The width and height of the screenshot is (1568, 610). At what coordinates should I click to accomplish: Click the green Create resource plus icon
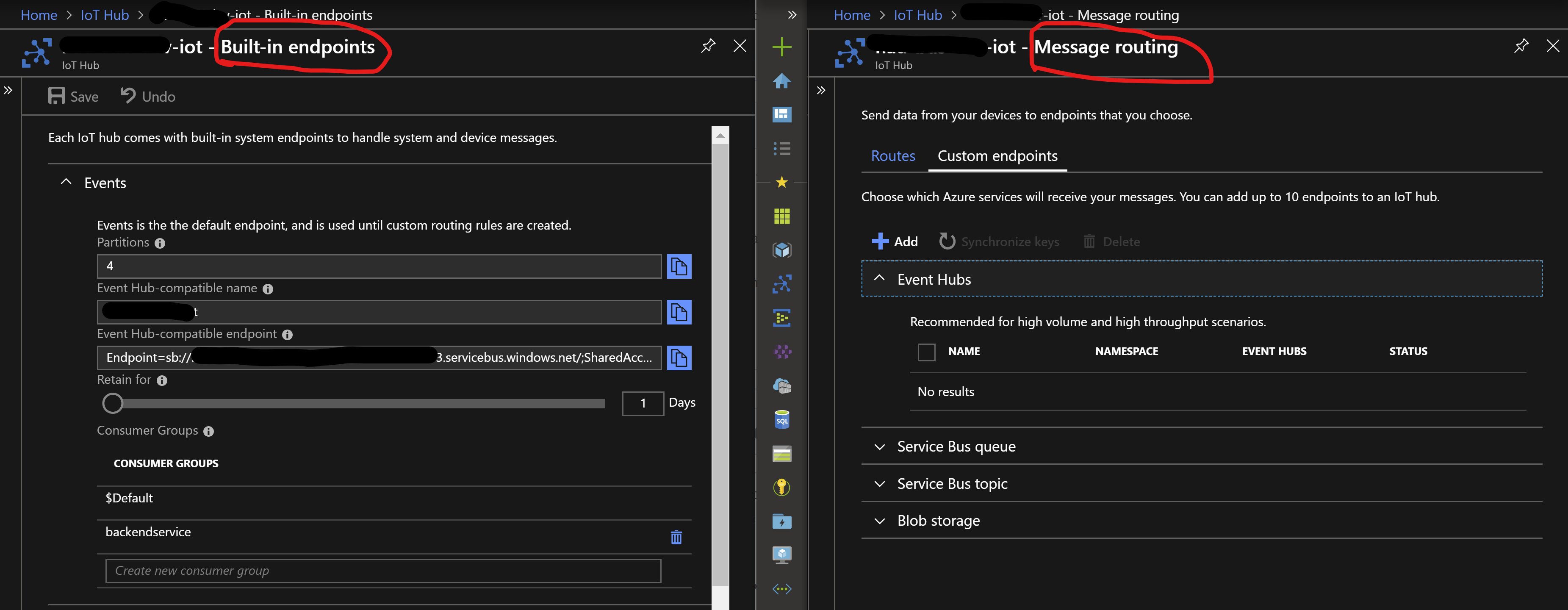[x=781, y=47]
